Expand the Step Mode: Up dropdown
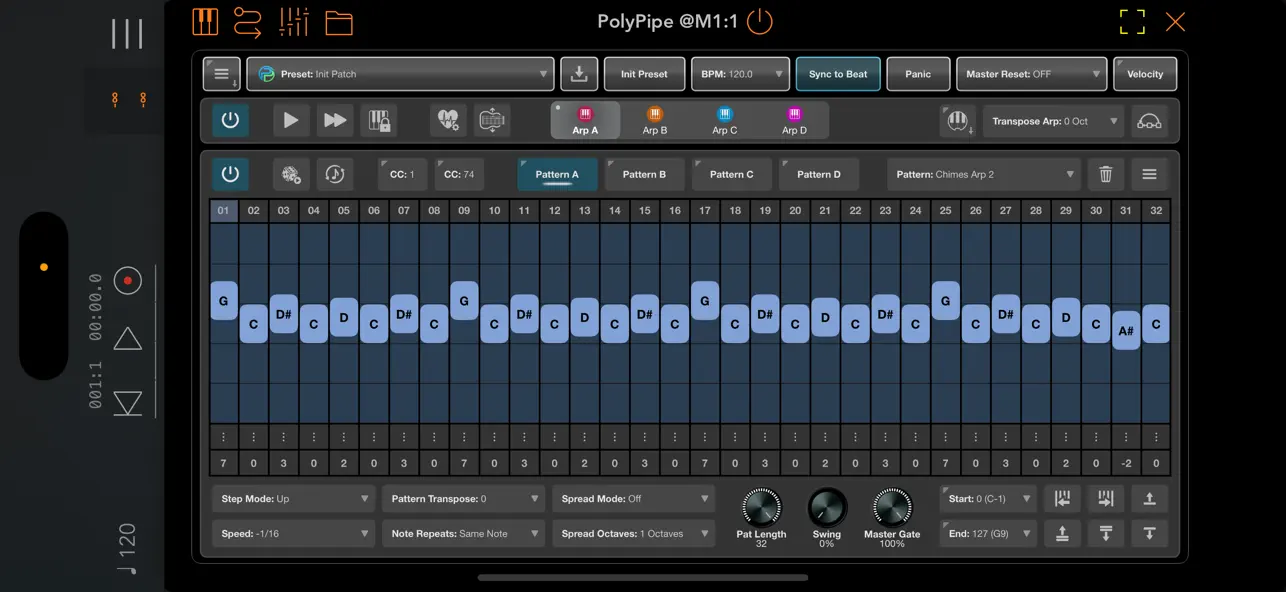Image resolution: width=1286 pixels, height=592 pixels. (293, 498)
